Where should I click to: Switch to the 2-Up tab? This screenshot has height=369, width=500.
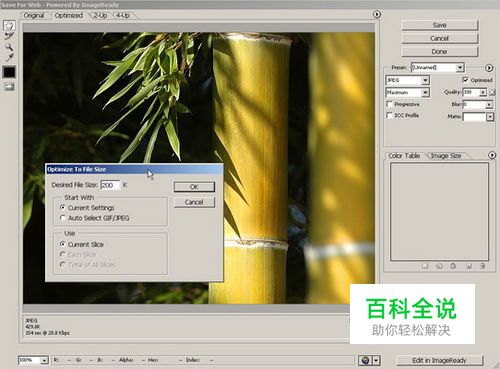pos(100,15)
